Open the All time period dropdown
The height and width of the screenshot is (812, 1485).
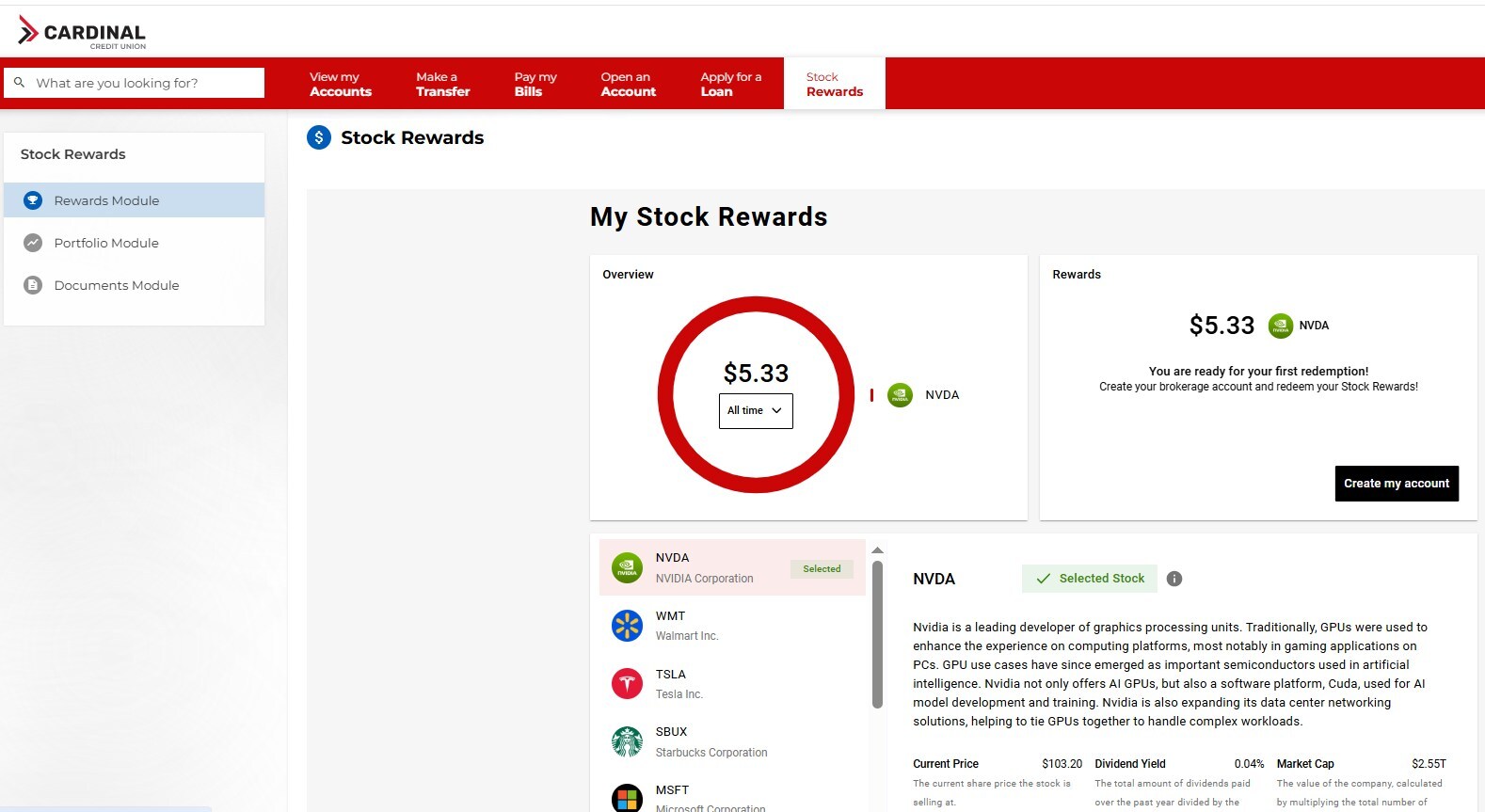[756, 411]
